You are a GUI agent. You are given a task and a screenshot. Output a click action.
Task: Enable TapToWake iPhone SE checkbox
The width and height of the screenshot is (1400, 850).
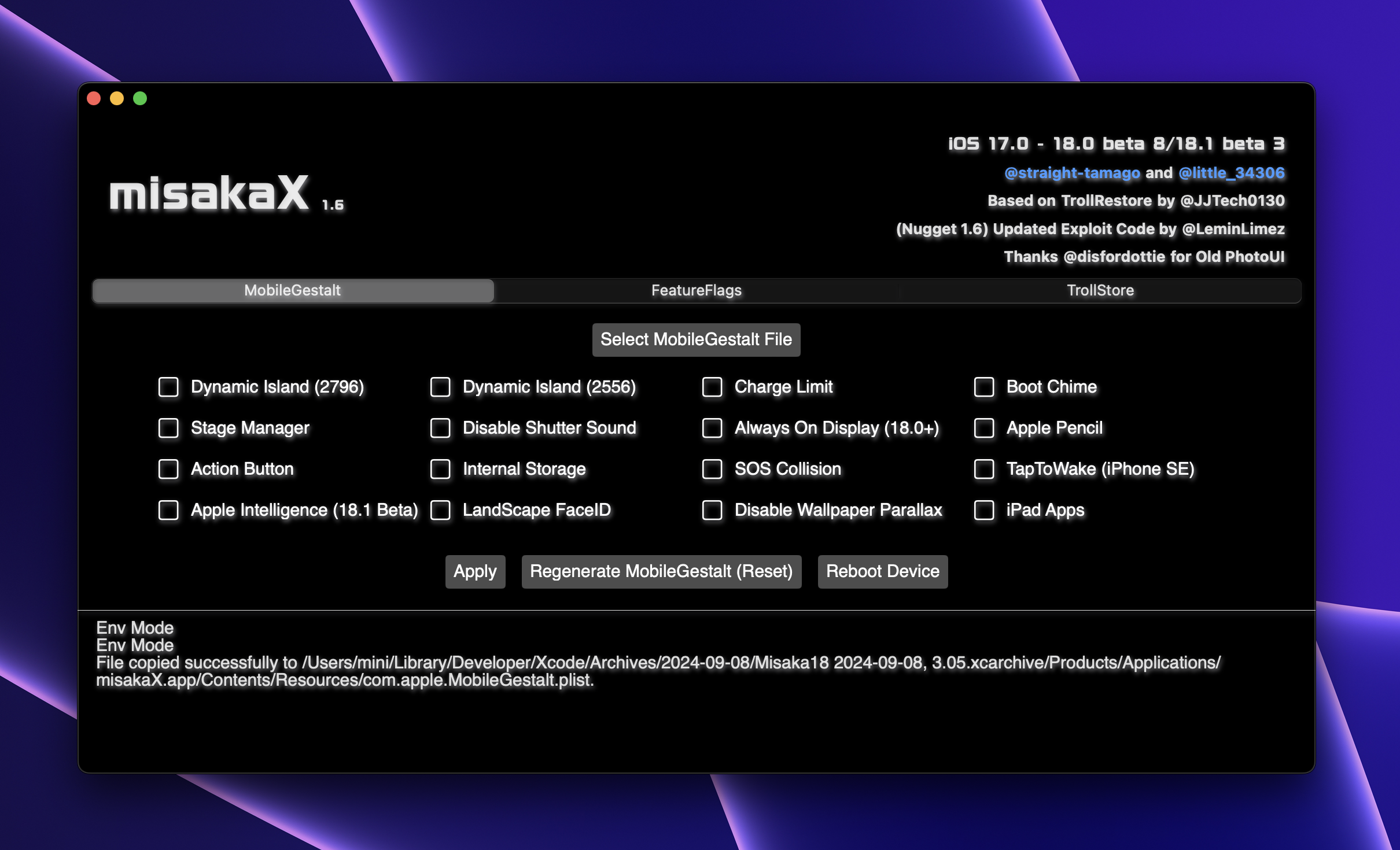pos(984,468)
